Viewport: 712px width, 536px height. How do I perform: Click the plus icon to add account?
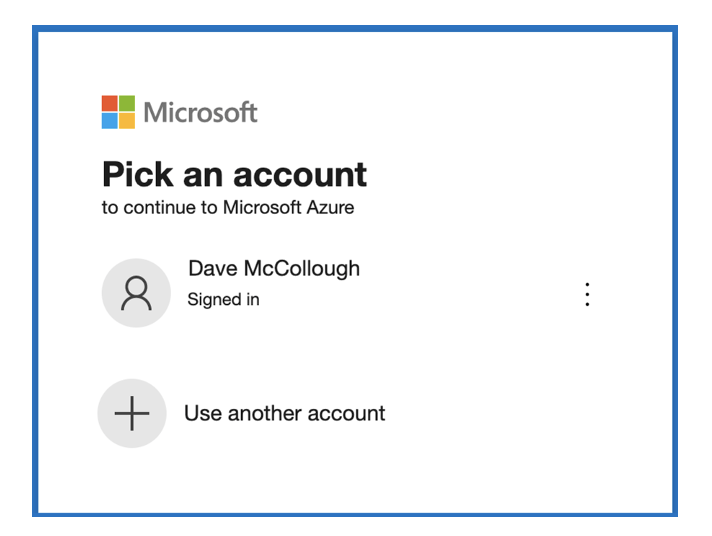coord(131,413)
